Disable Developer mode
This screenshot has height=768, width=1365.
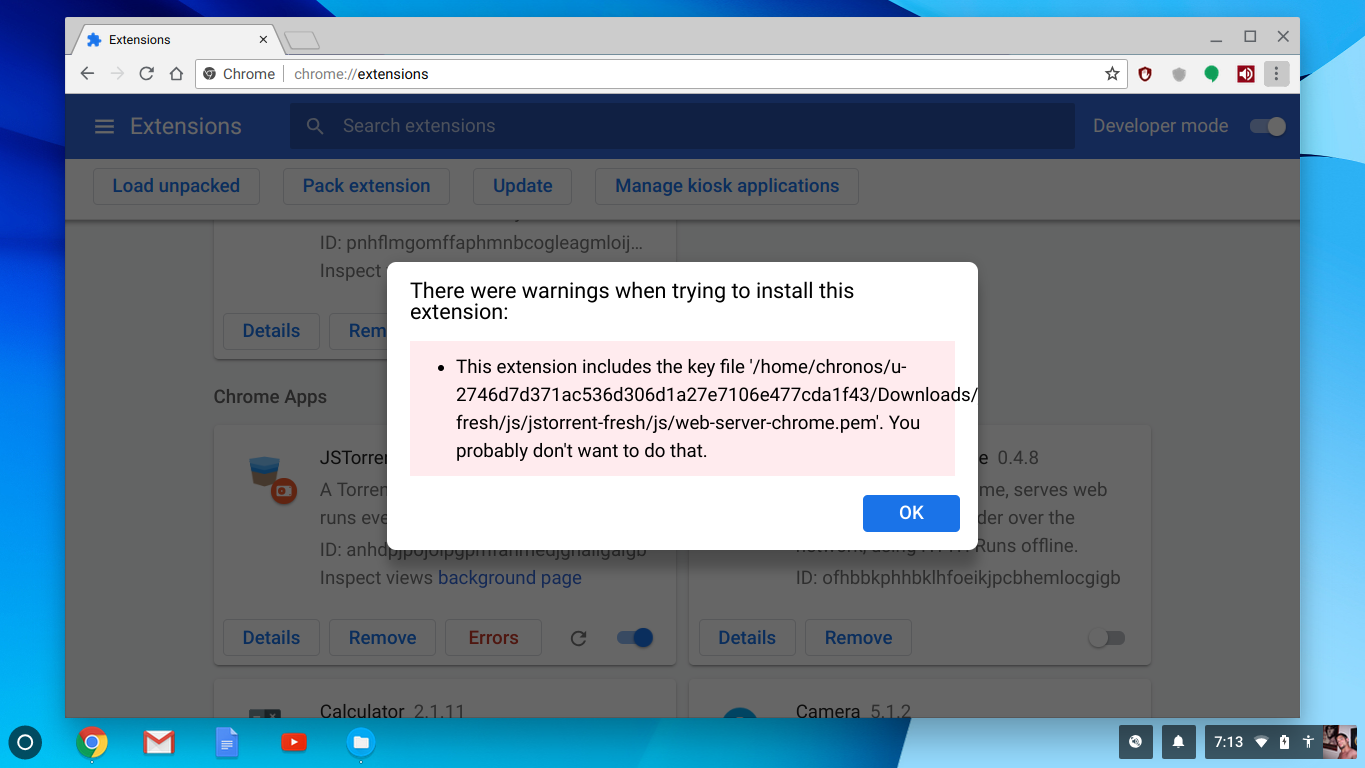pyautogui.click(x=1266, y=126)
